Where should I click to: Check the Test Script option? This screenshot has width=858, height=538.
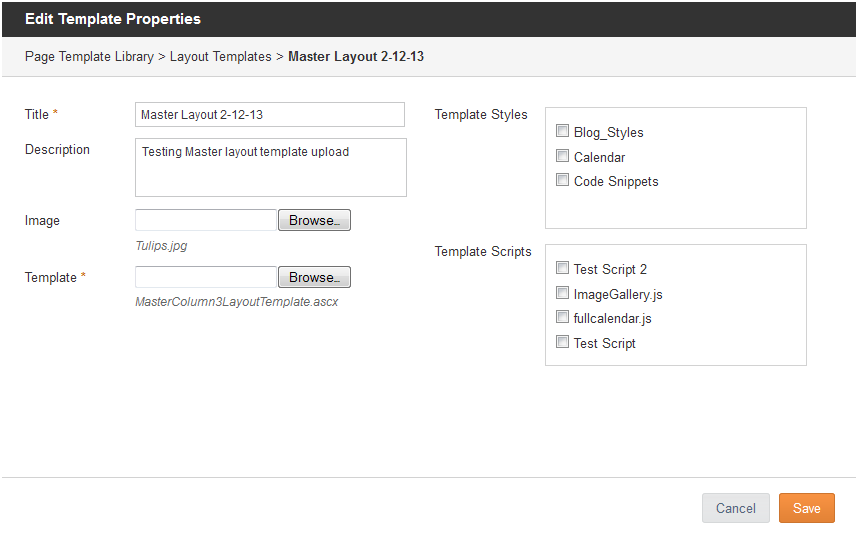coord(562,342)
